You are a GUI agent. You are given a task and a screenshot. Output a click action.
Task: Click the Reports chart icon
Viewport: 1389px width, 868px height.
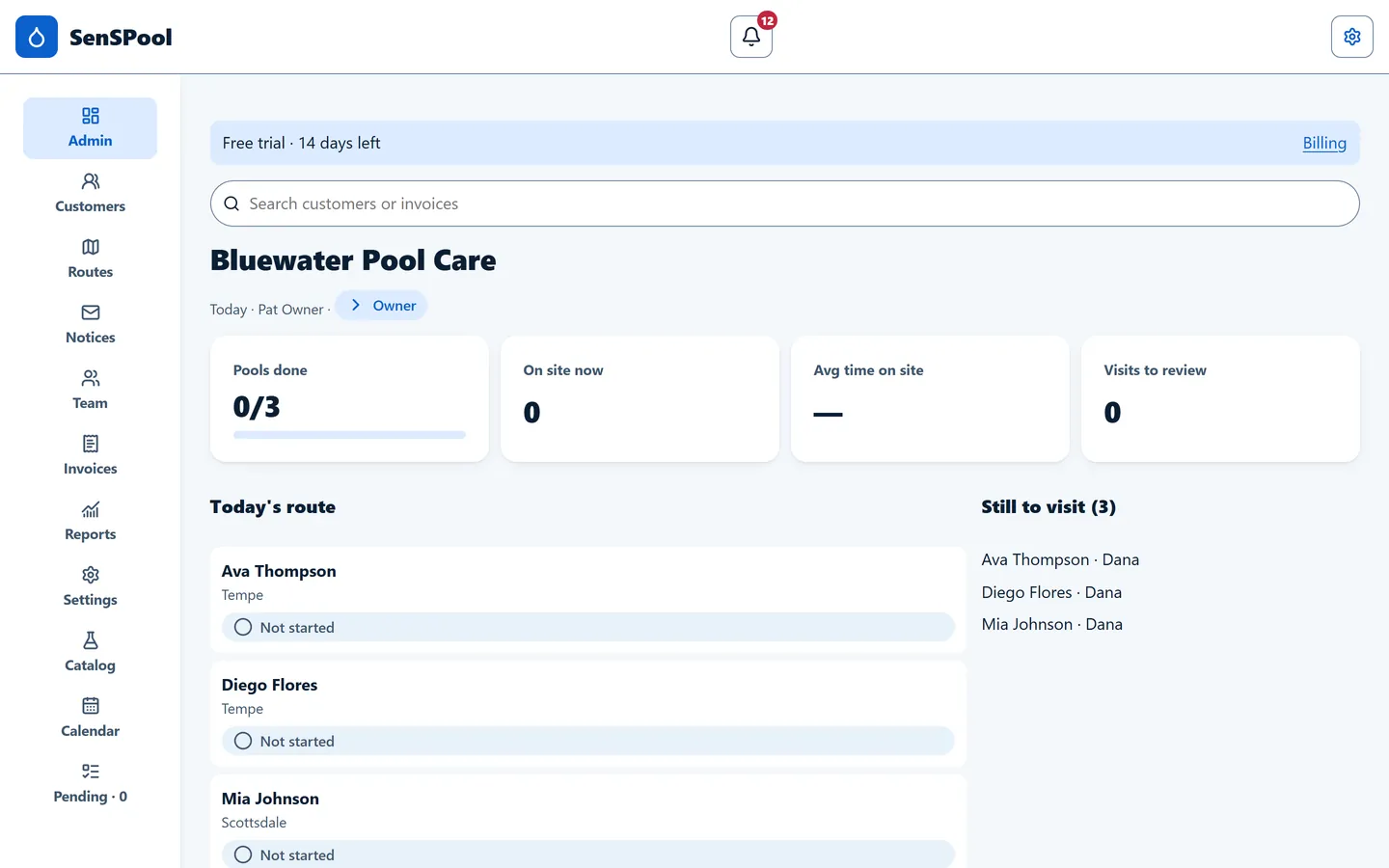91,509
